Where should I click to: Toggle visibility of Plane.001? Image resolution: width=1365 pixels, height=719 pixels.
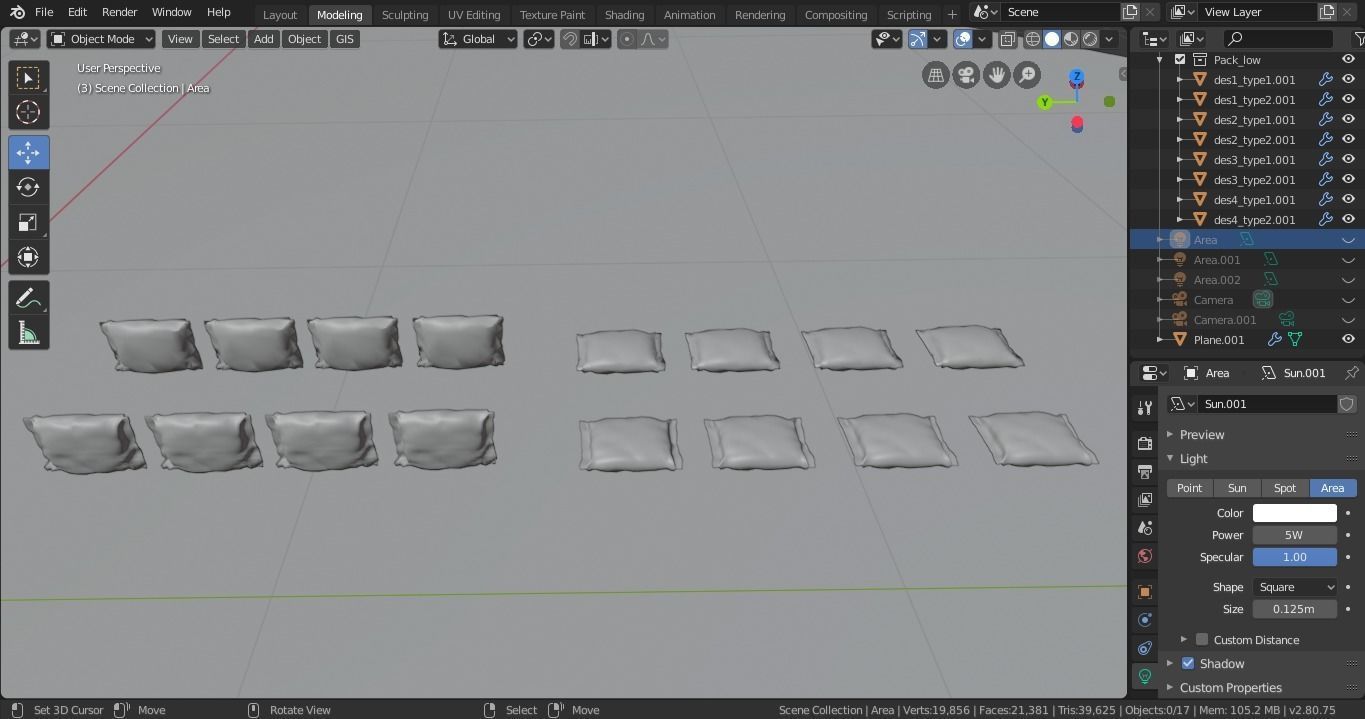(1348, 340)
